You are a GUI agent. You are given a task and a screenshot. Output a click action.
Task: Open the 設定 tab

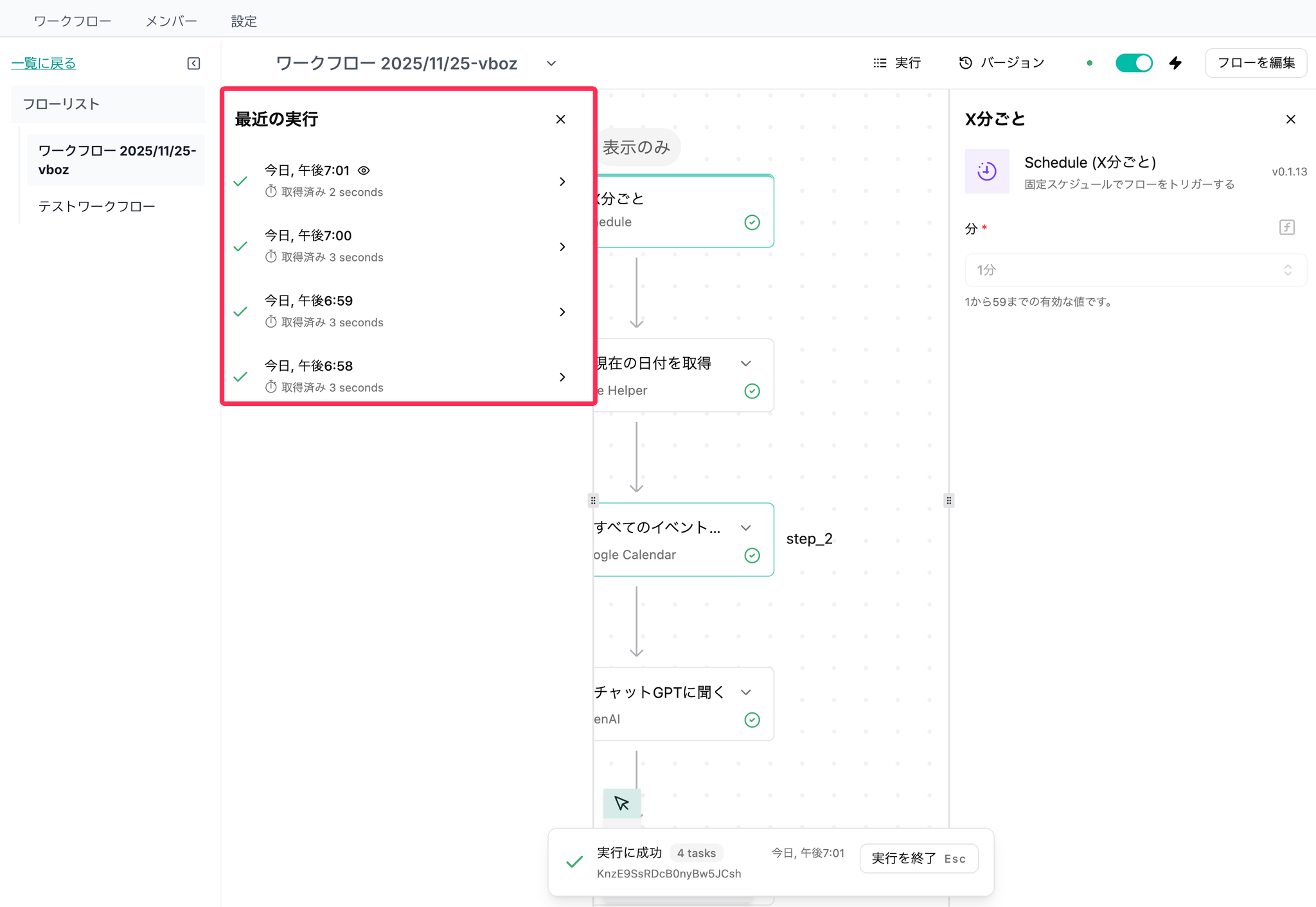click(x=244, y=21)
